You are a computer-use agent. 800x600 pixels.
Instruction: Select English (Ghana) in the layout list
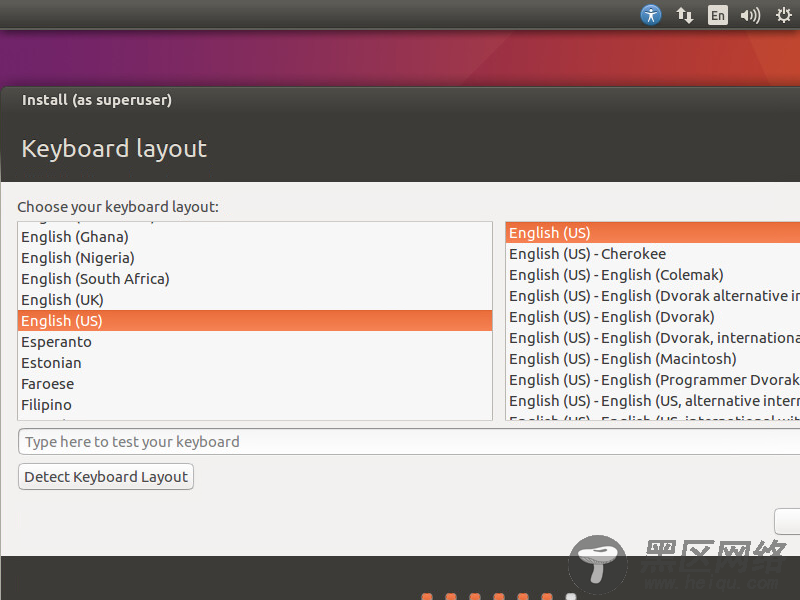[x=255, y=237]
